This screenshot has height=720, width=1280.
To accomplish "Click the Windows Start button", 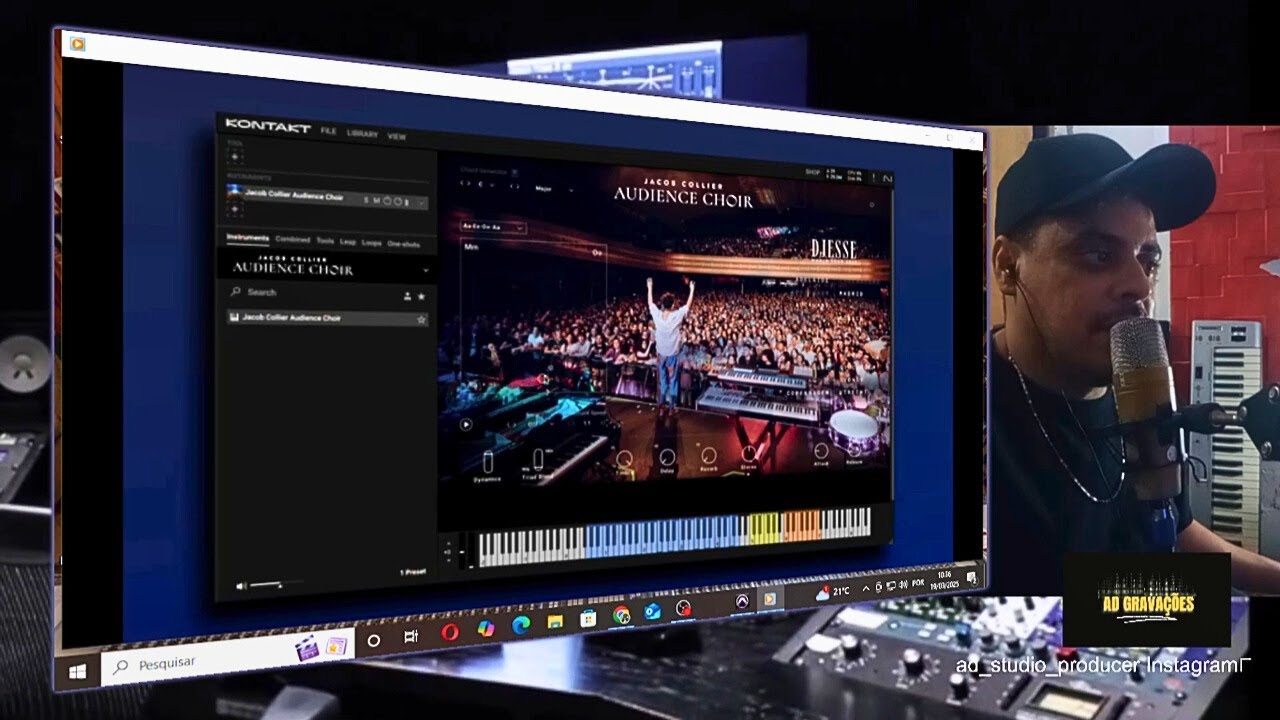I will pyautogui.click(x=77, y=672).
